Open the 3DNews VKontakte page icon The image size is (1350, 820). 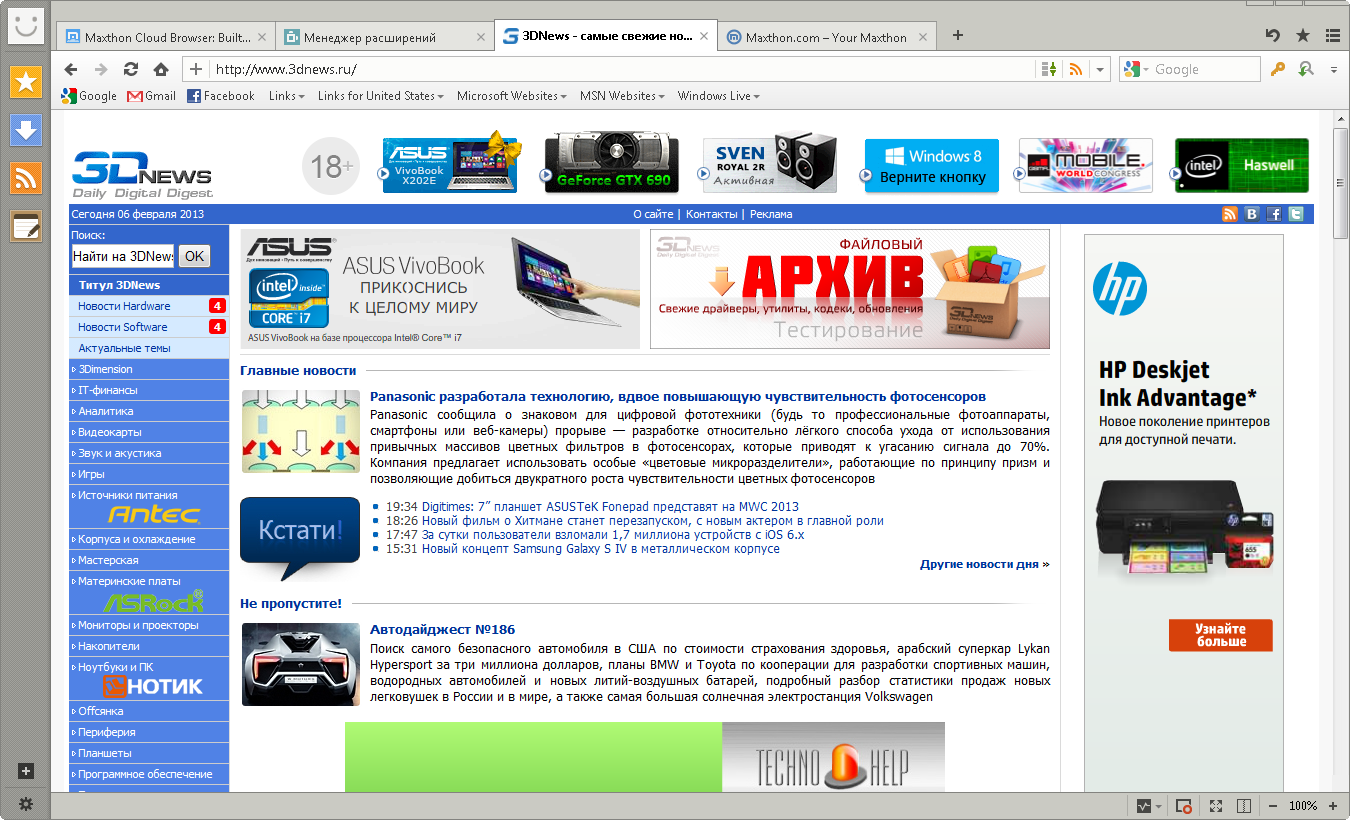(x=1252, y=214)
